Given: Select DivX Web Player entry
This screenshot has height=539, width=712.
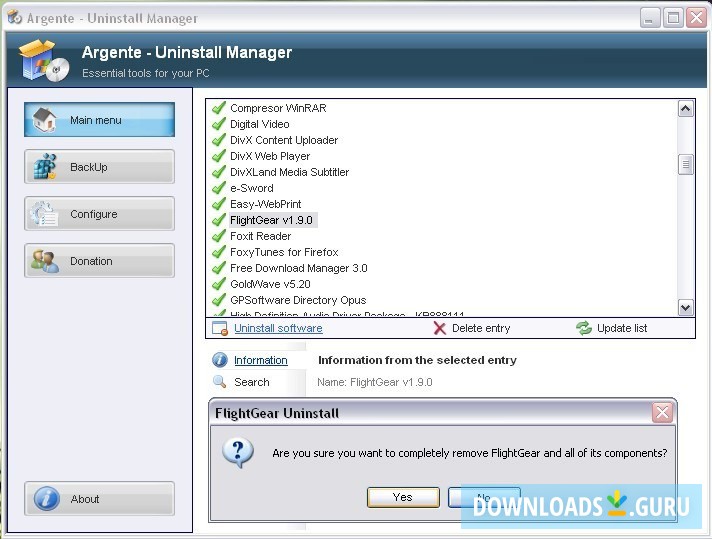Looking at the screenshot, I should (x=270, y=156).
